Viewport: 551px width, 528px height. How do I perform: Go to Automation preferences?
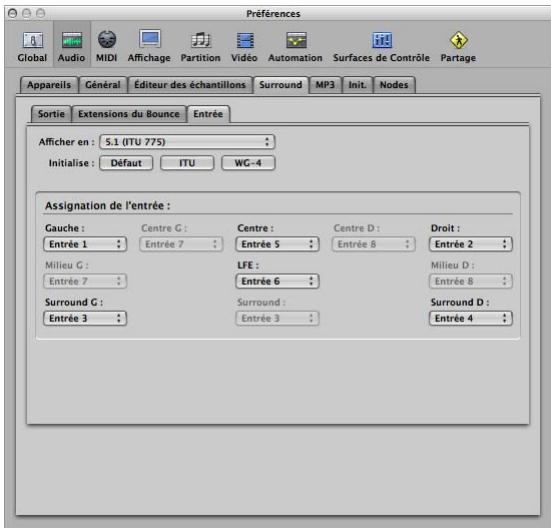(x=295, y=46)
